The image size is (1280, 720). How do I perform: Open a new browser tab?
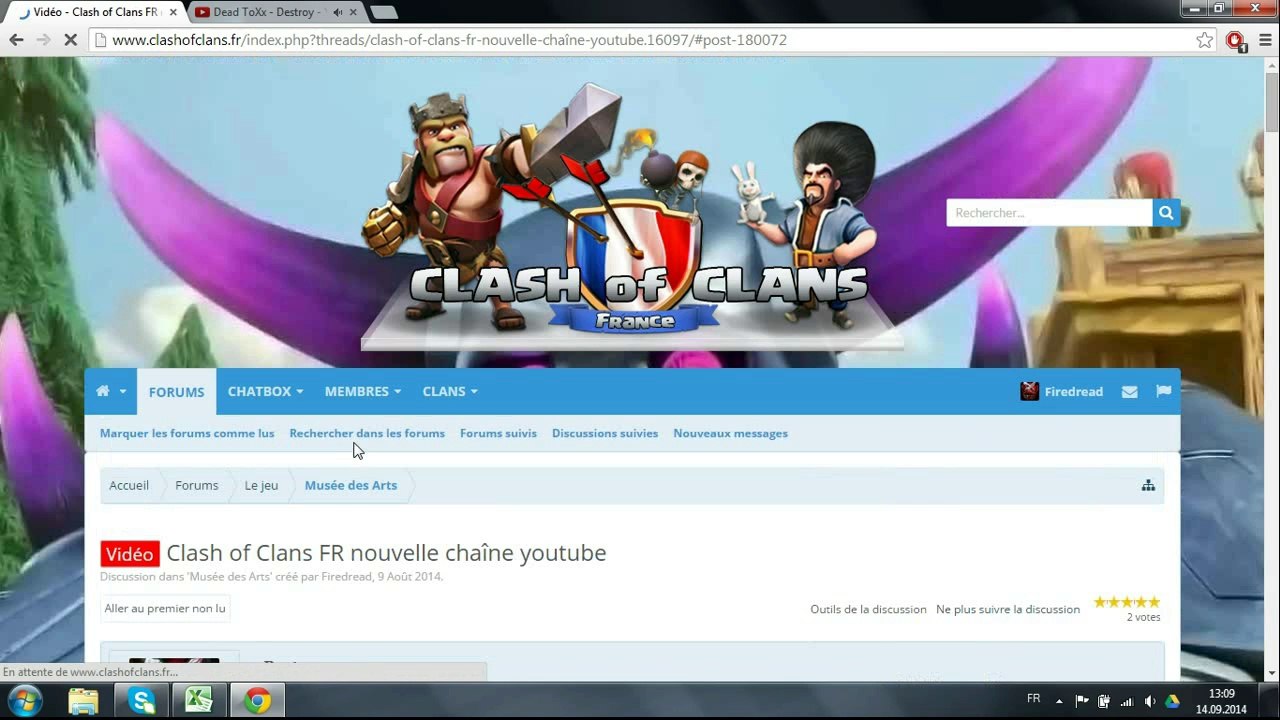384,12
